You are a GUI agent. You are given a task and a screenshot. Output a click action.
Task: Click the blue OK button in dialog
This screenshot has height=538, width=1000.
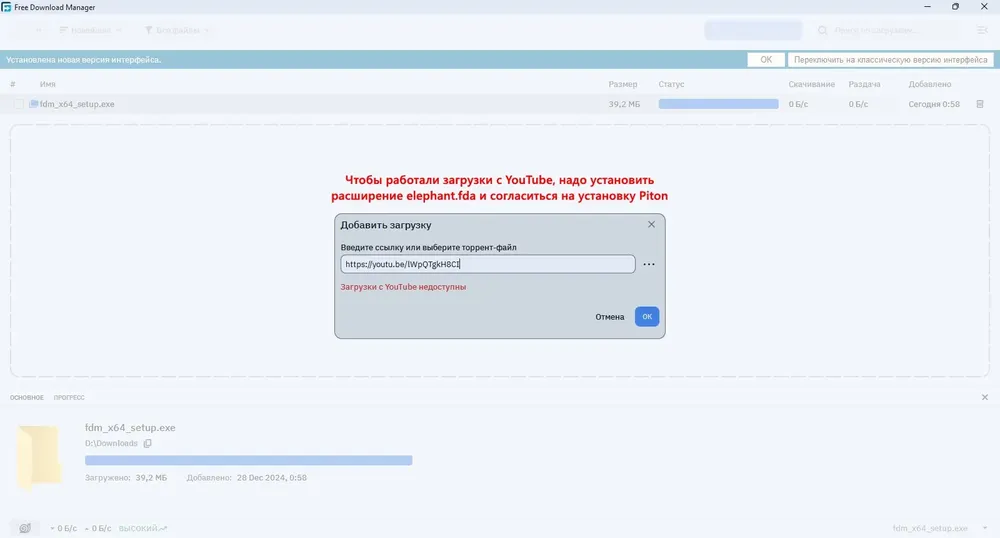click(647, 317)
